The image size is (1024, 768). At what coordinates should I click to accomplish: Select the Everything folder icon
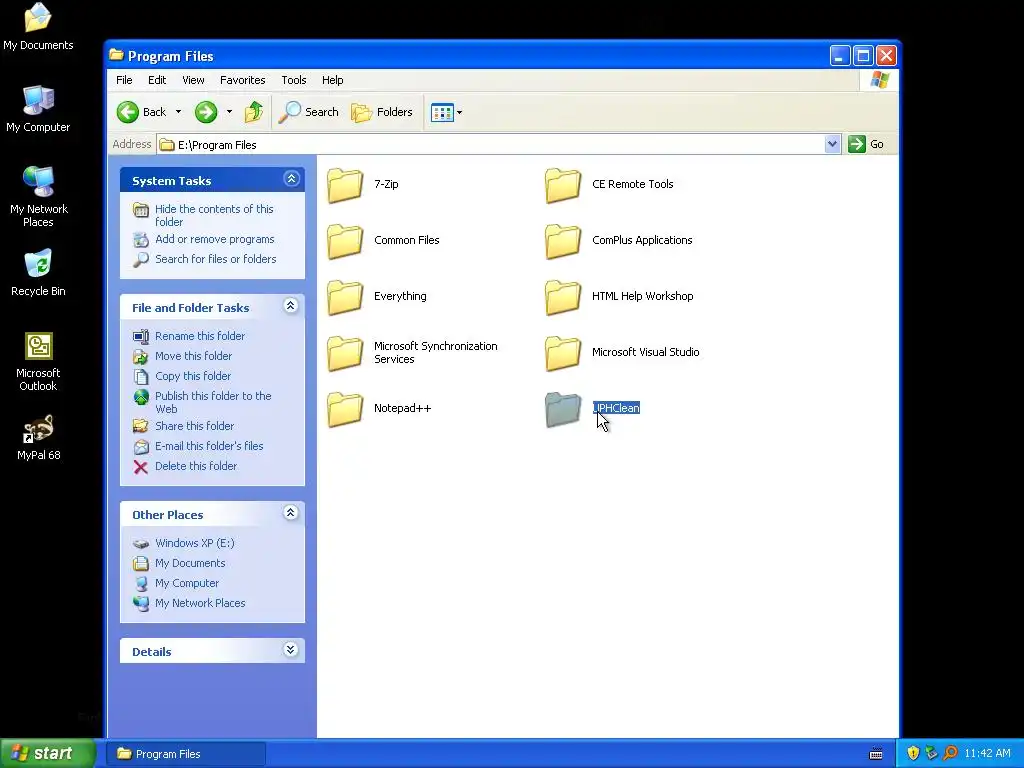coord(345,297)
